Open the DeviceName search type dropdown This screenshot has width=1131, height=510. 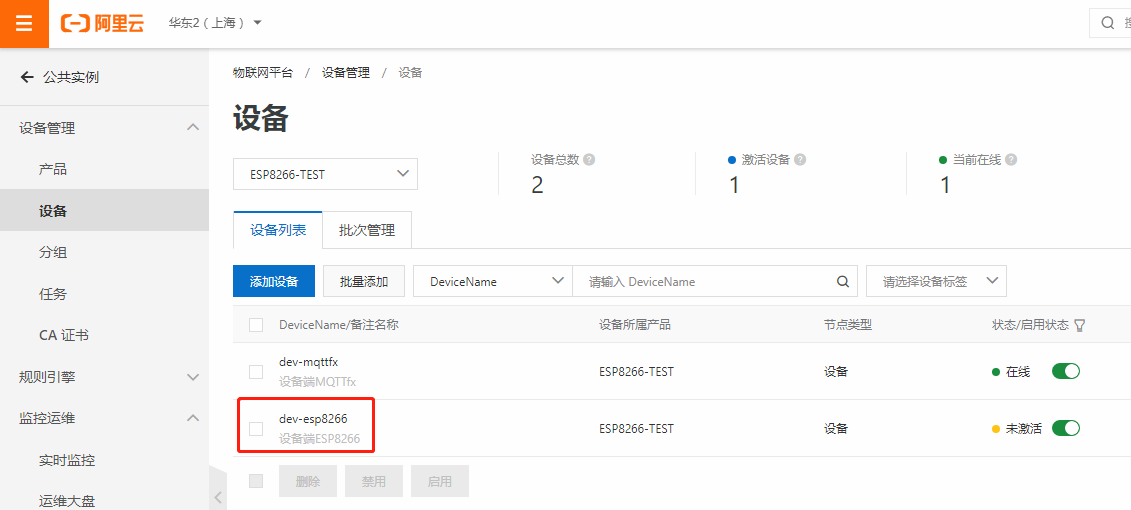tap(493, 281)
